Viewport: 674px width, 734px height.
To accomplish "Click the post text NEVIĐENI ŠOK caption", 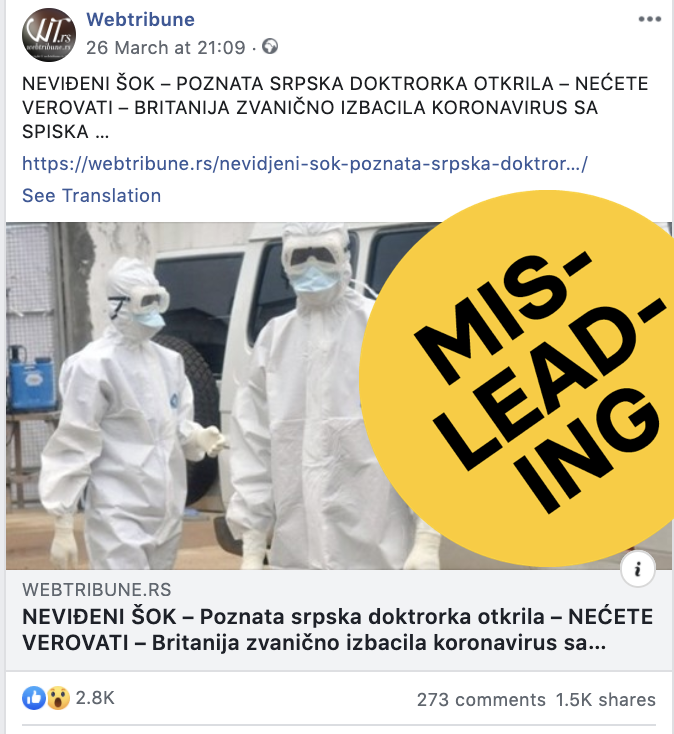I will click(335, 108).
